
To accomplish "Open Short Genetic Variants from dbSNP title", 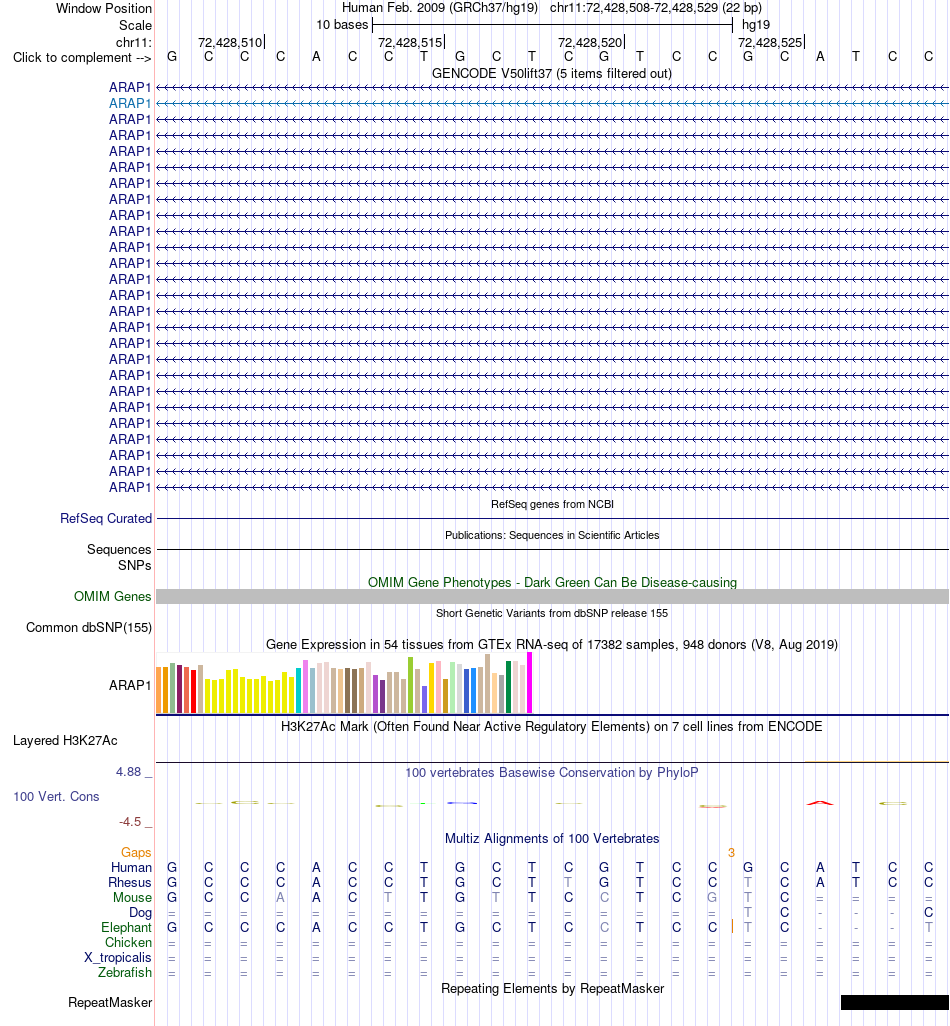I will (552, 613).
